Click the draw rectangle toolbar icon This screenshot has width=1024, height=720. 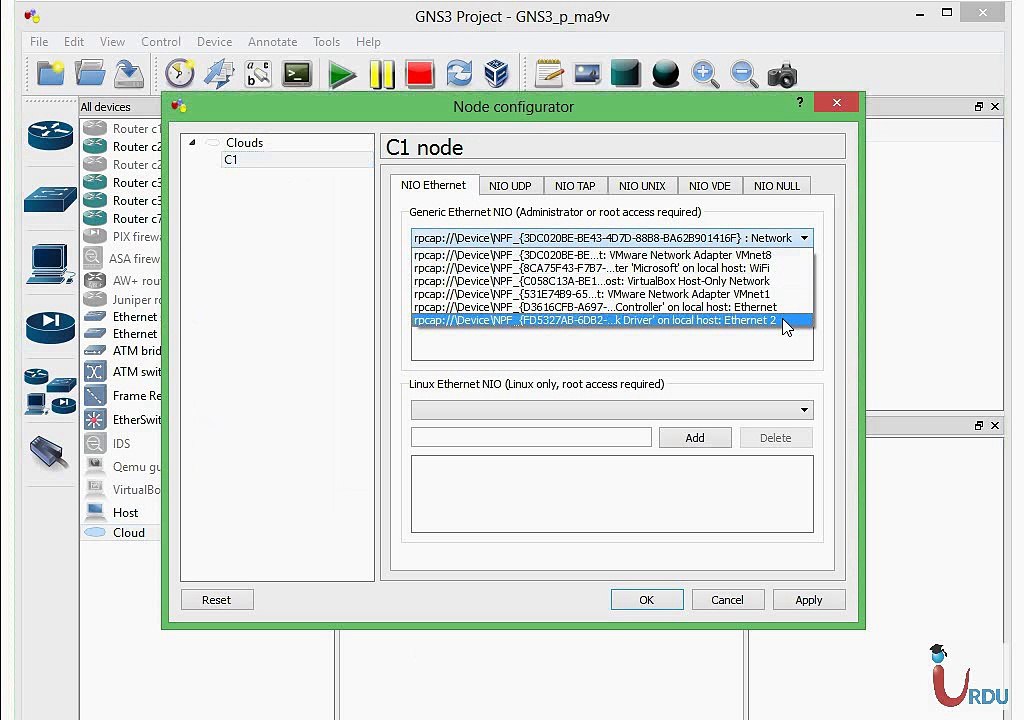tap(626, 73)
